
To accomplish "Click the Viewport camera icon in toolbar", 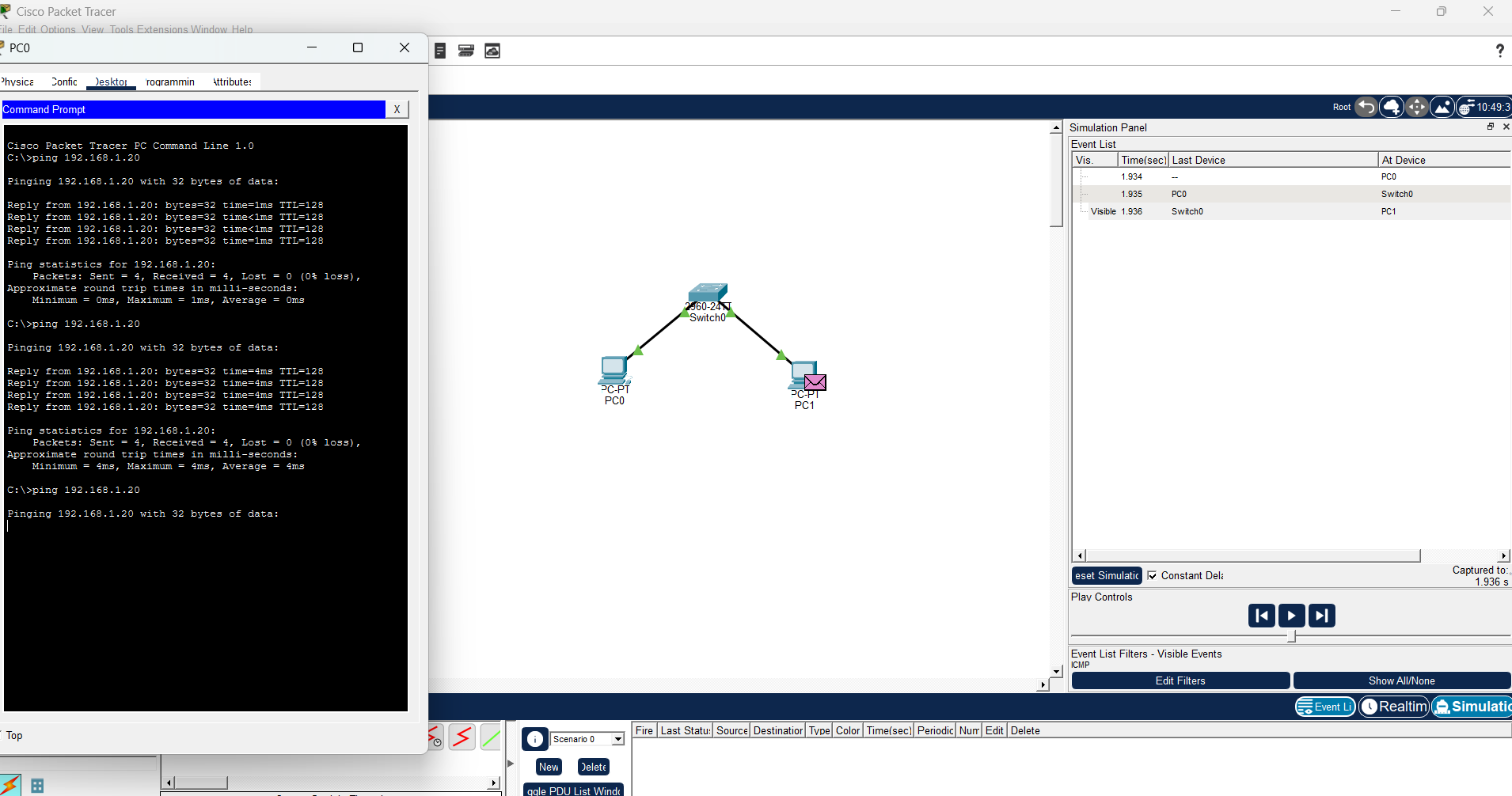I will (x=492, y=51).
